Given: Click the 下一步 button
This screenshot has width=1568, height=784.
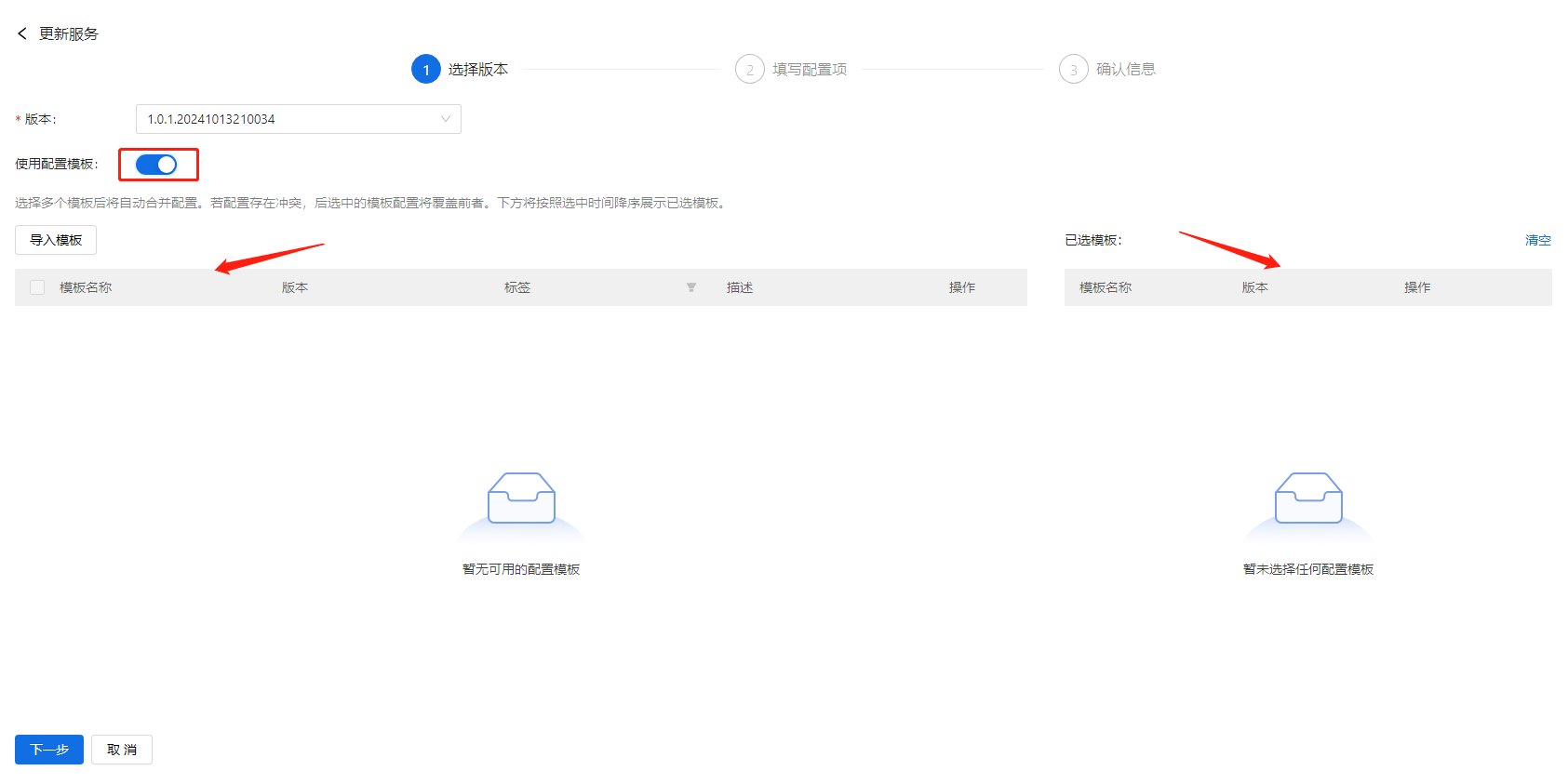Looking at the screenshot, I should pos(49,750).
